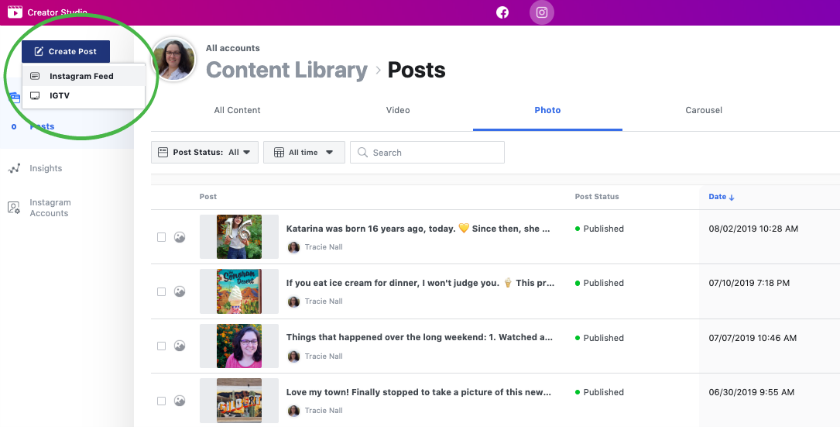The width and height of the screenshot is (840, 427).
Task: Tick the checkbox for the ice cream post
Action: pos(161,291)
